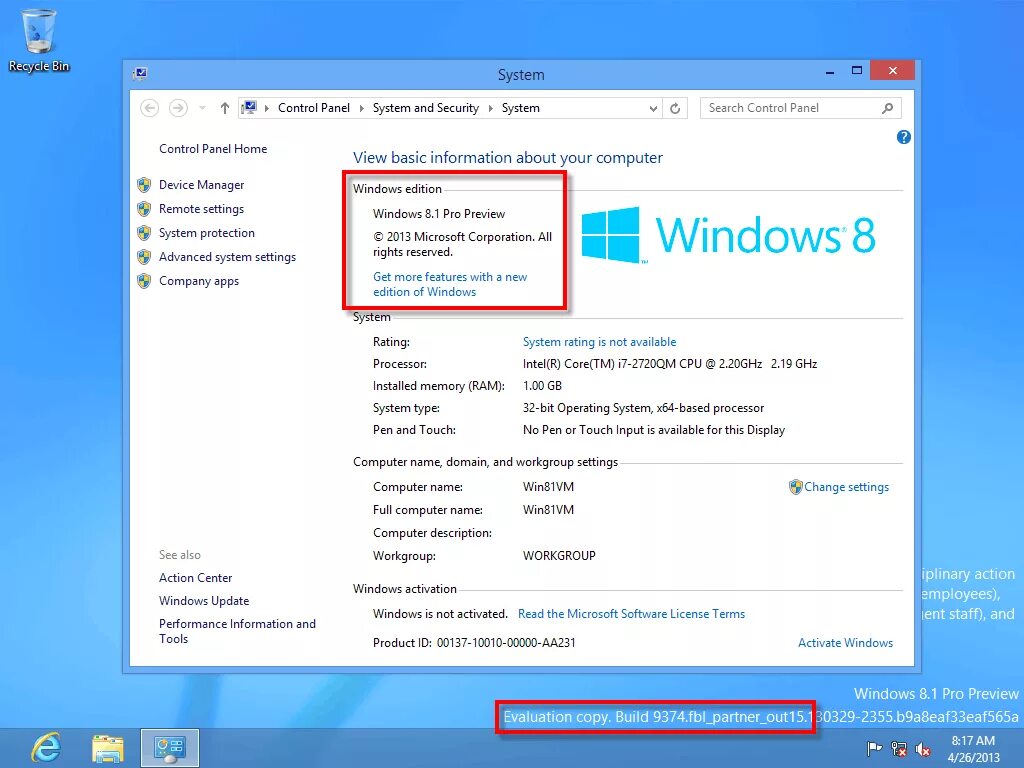The image size is (1024, 768).
Task: Click Change settings link
Action: point(846,487)
